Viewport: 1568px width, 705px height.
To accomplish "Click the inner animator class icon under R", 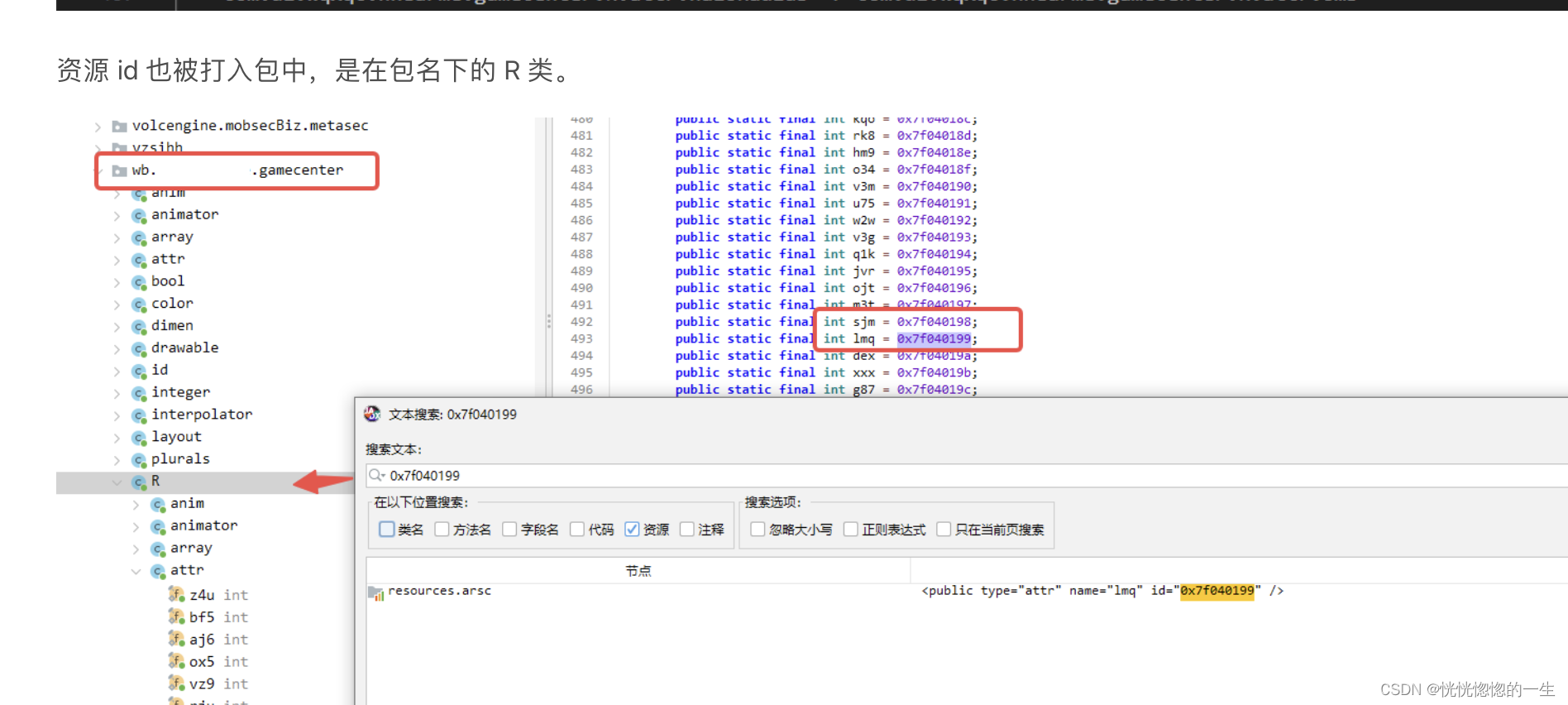I will (x=158, y=526).
